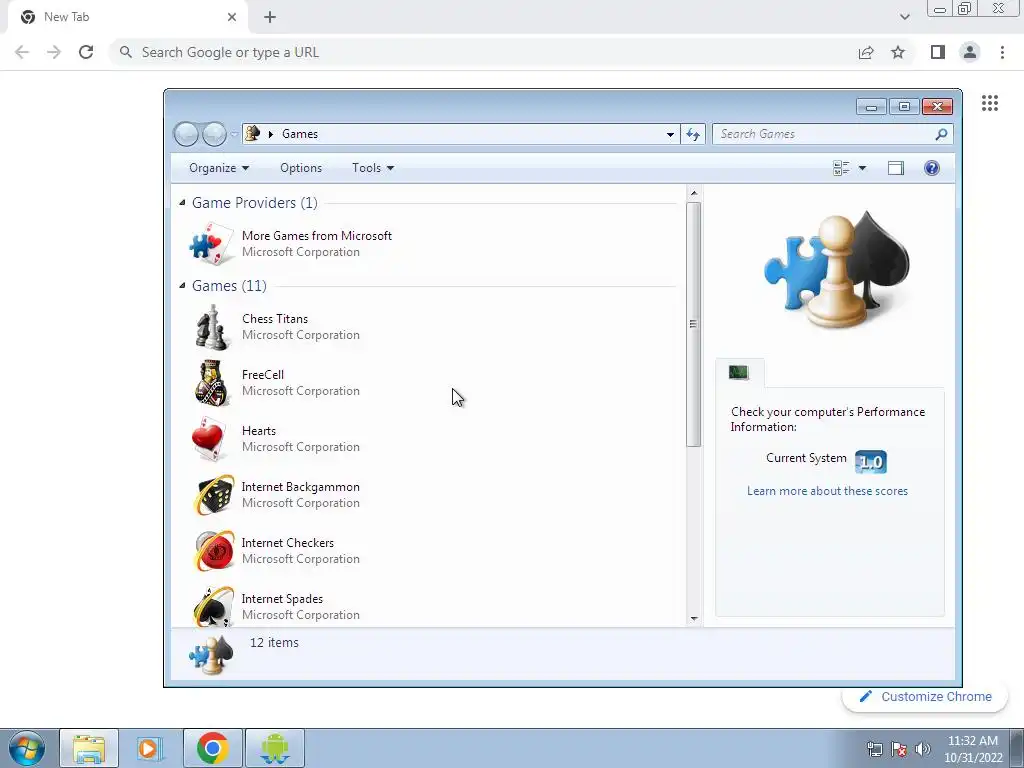Click Games in the address breadcrumb
Screen dimensions: 1024x768
[300, 134]
